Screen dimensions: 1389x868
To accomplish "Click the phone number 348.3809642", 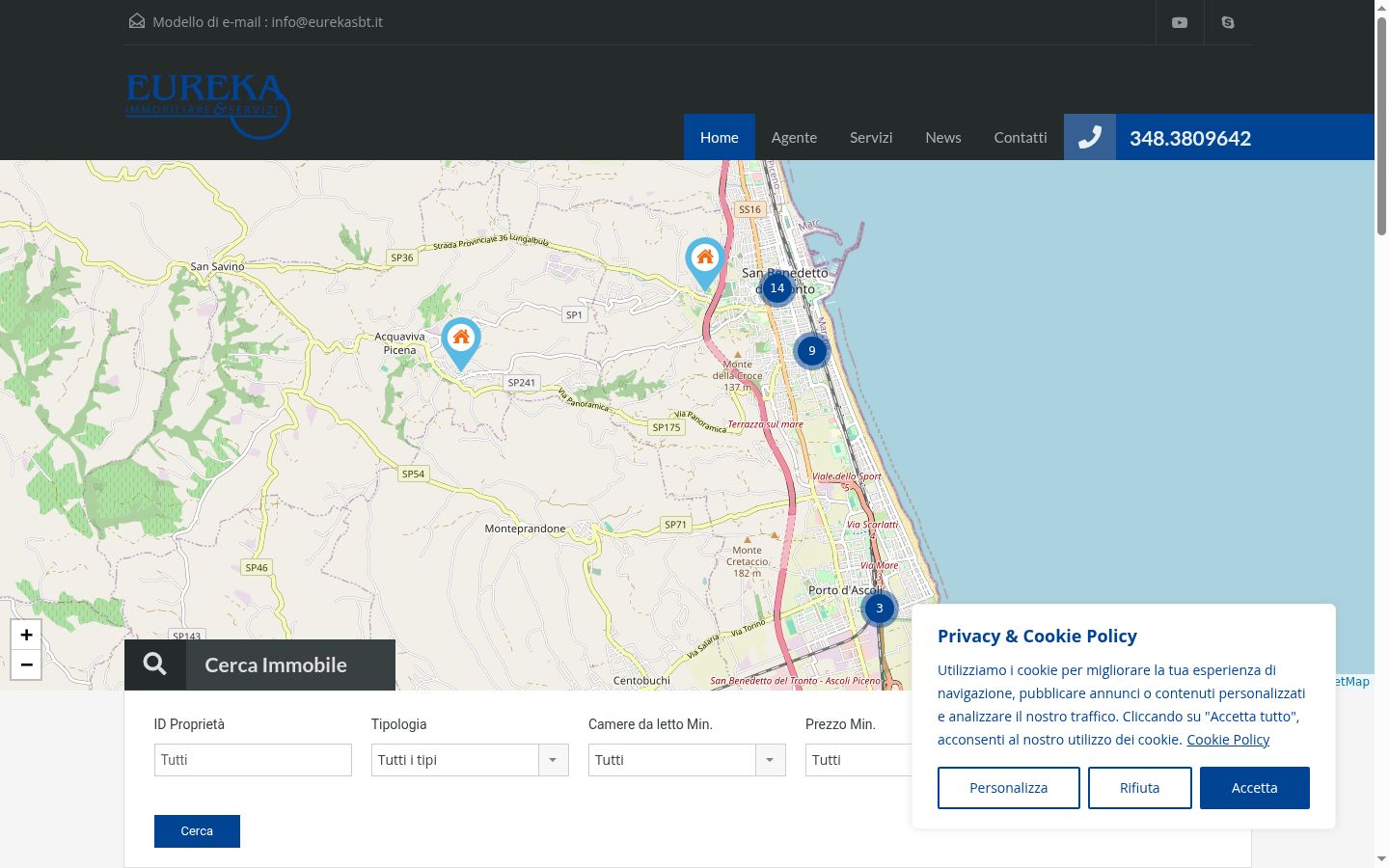I will coord(1190,138).
